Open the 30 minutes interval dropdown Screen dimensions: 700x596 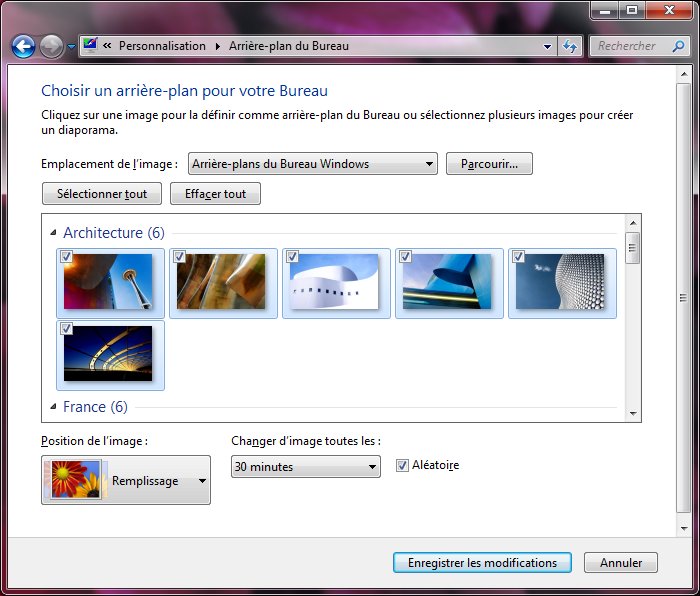(x=306, y=467)
